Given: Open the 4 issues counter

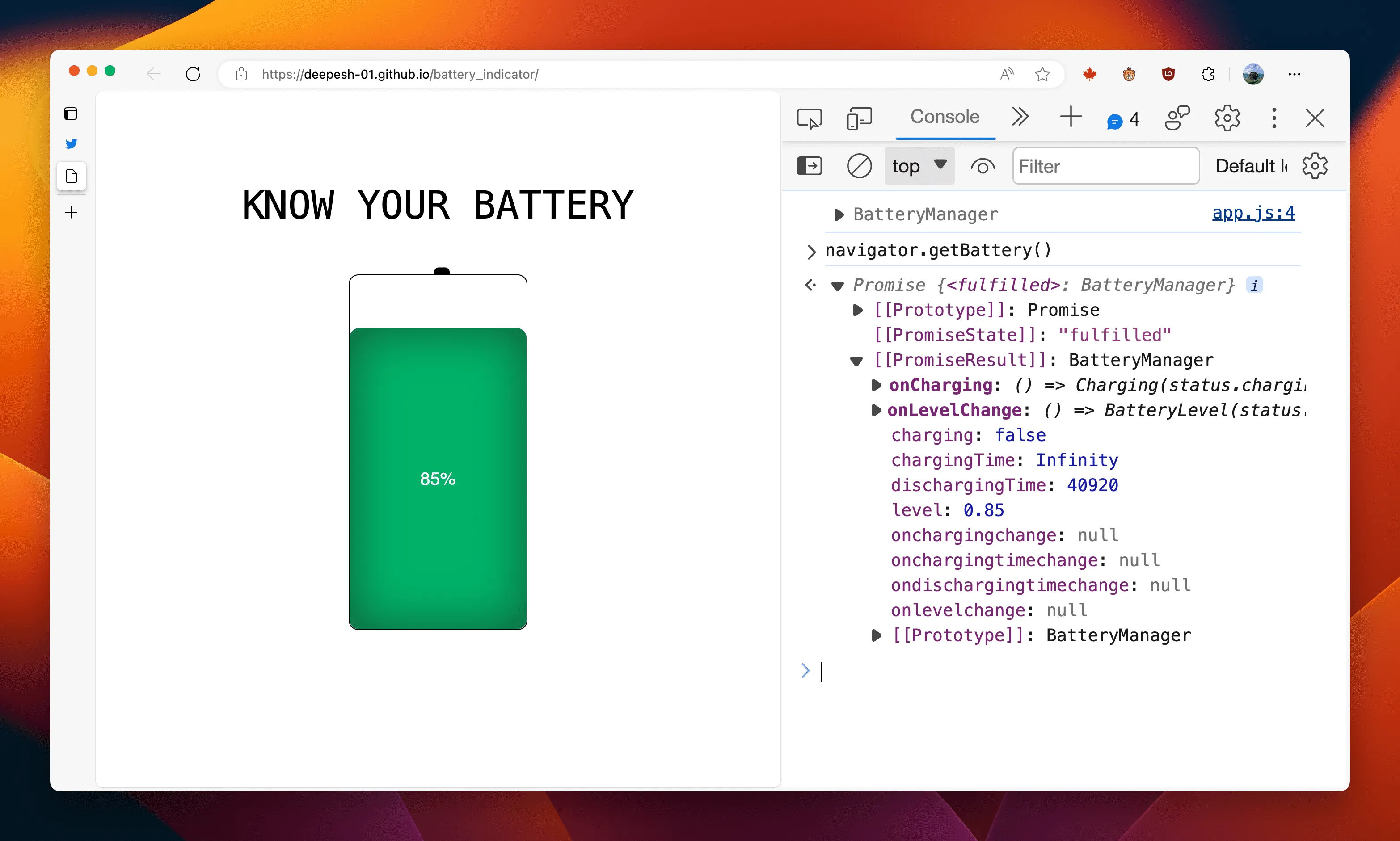Looking at the screenshot, I should (1123, 120).
